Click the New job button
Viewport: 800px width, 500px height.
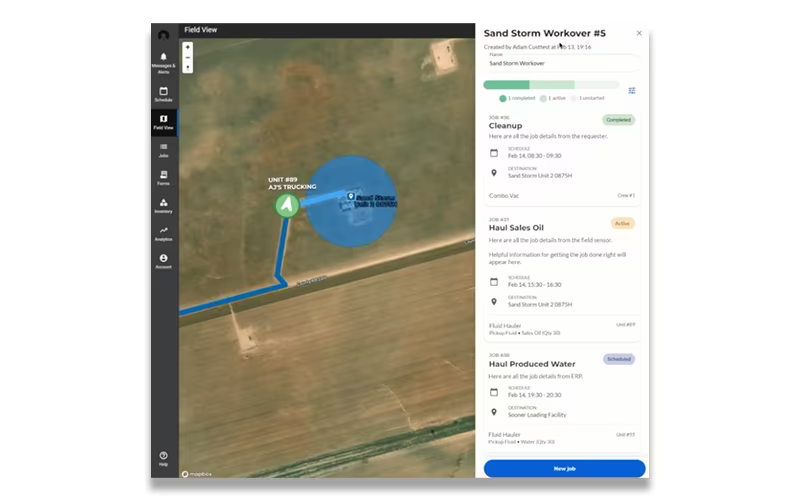(564, 468)
